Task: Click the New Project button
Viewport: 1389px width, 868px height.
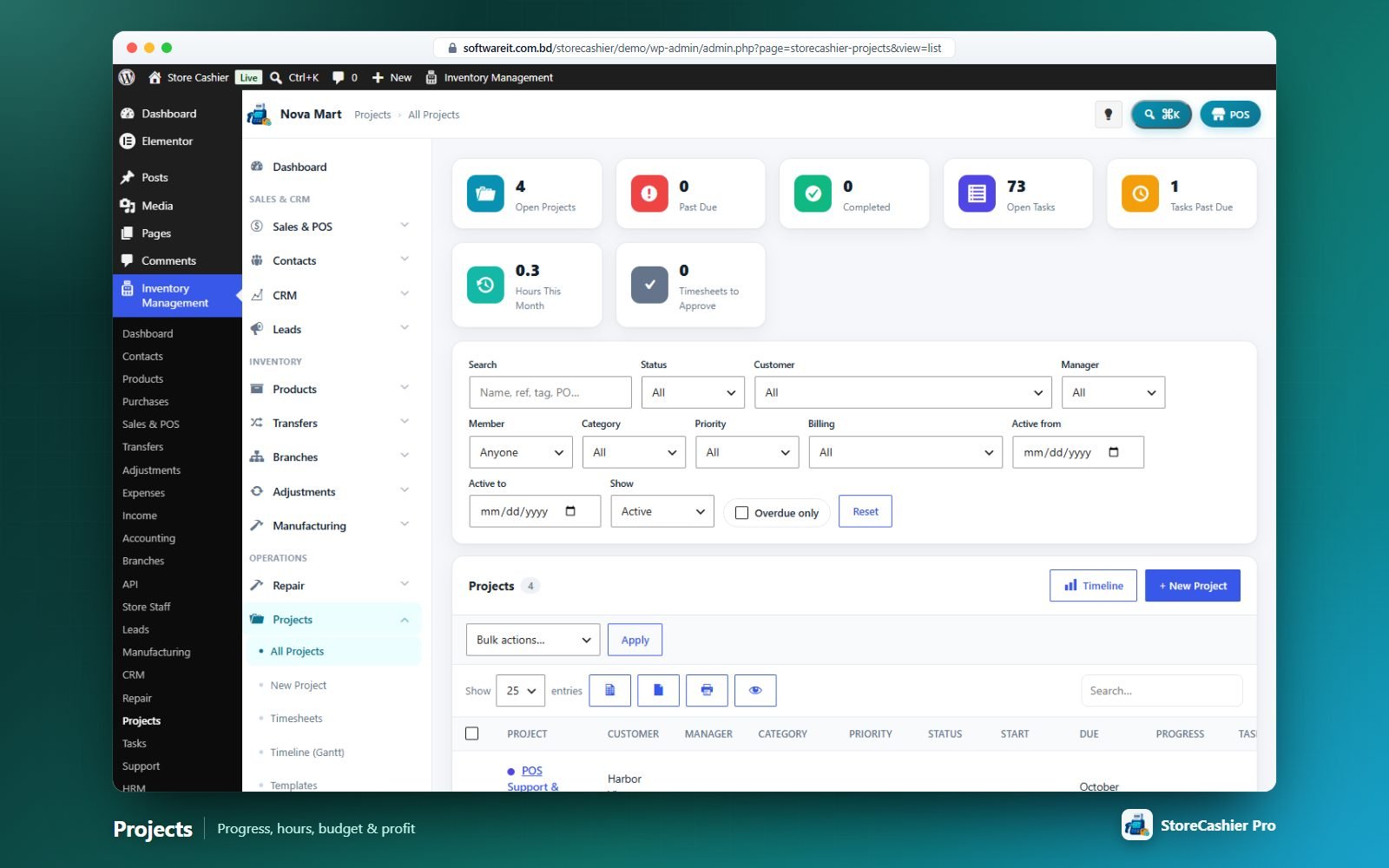Action: (1193, 586)
